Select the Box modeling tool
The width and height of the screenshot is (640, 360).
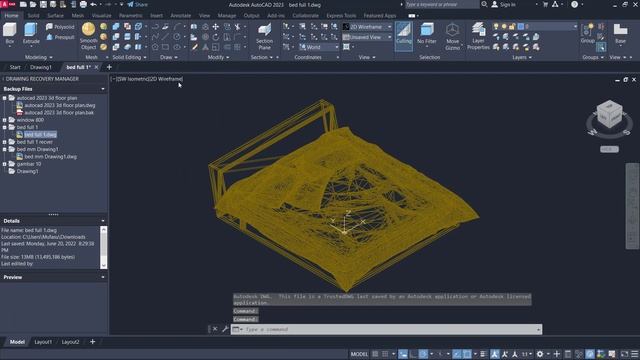coord(10,33)
